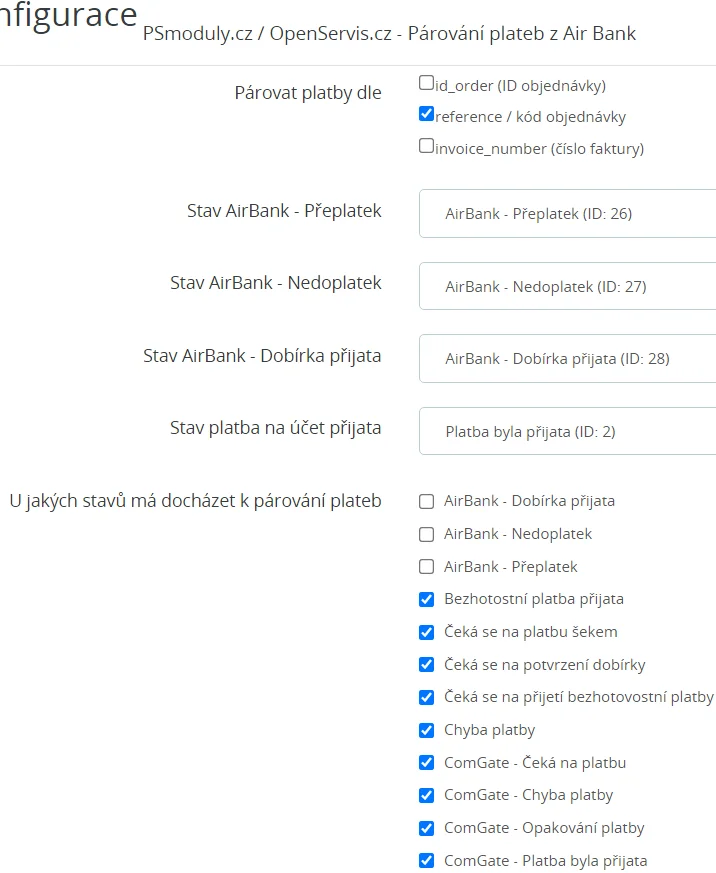Viewport: 716px width, 873px height.
Task: Deselect Chyba platby checkbox
Action: [427, 730]
